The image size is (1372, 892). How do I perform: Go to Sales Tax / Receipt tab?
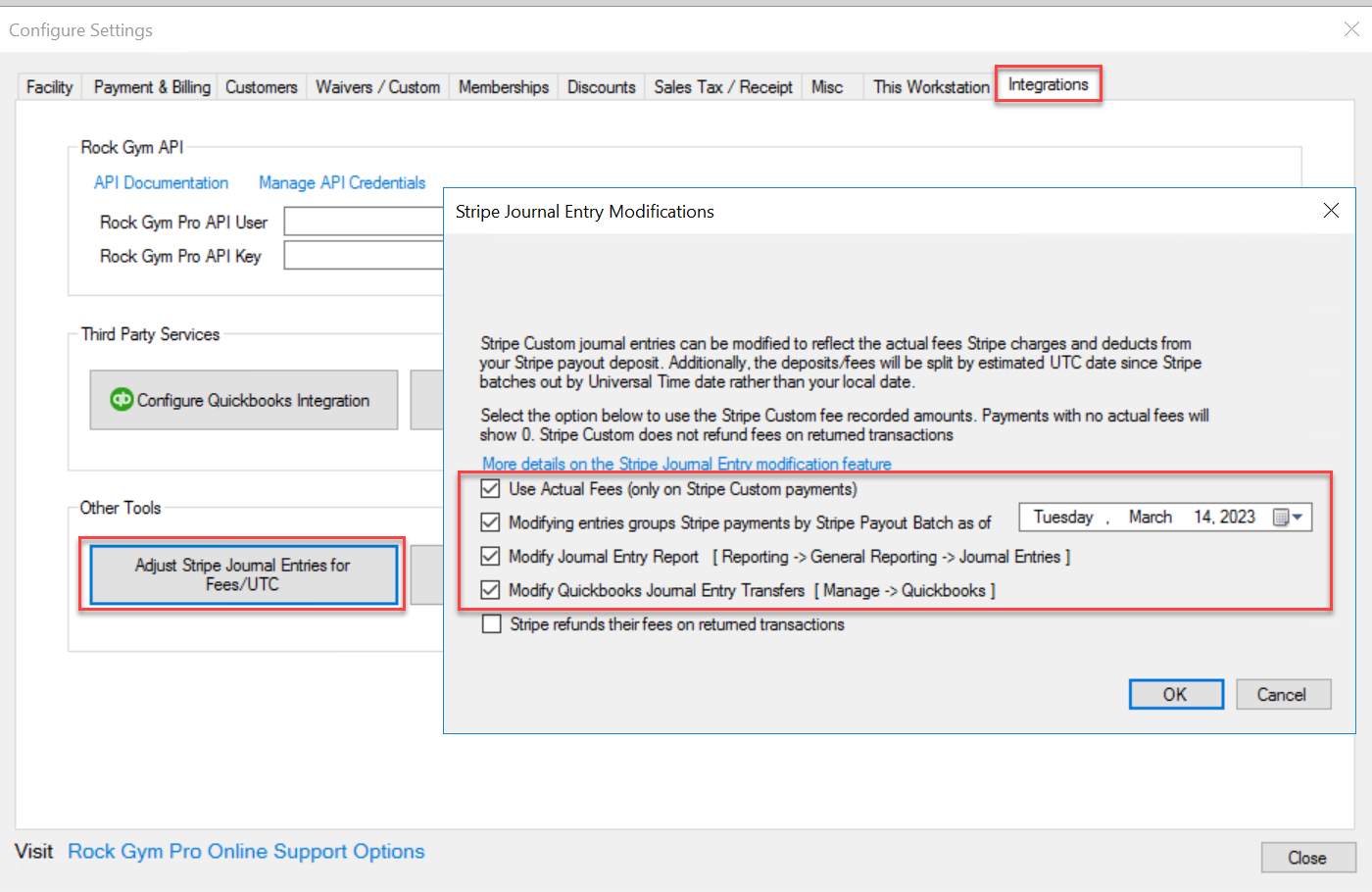(x=723, y=87)
